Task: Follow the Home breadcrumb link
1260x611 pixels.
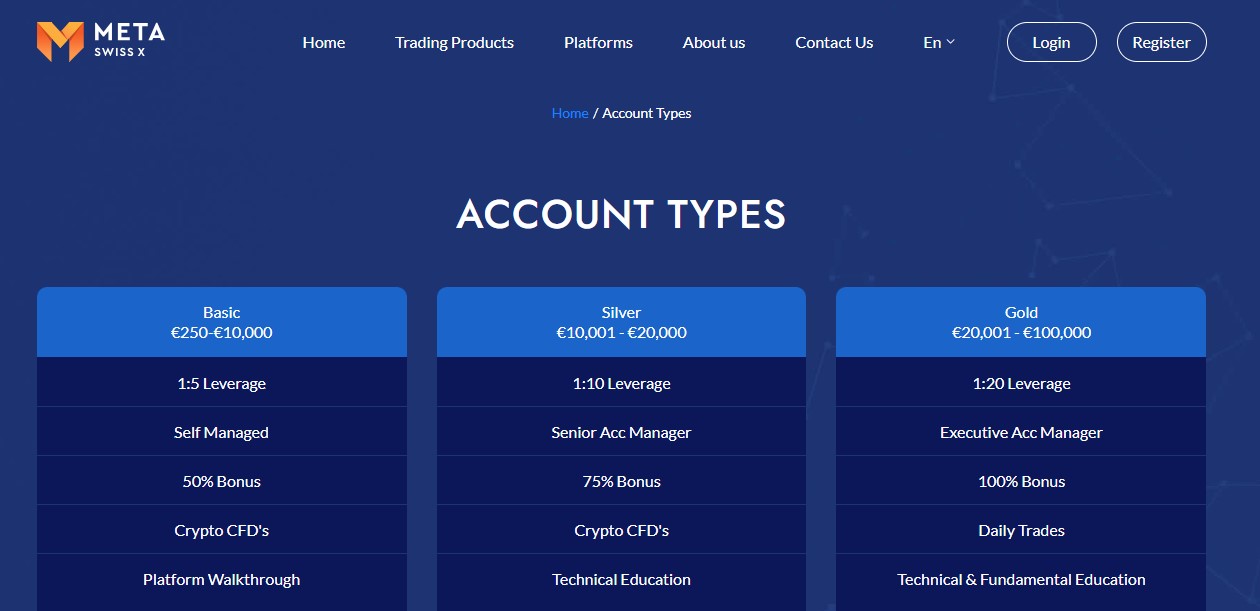Action: (570, 113)
